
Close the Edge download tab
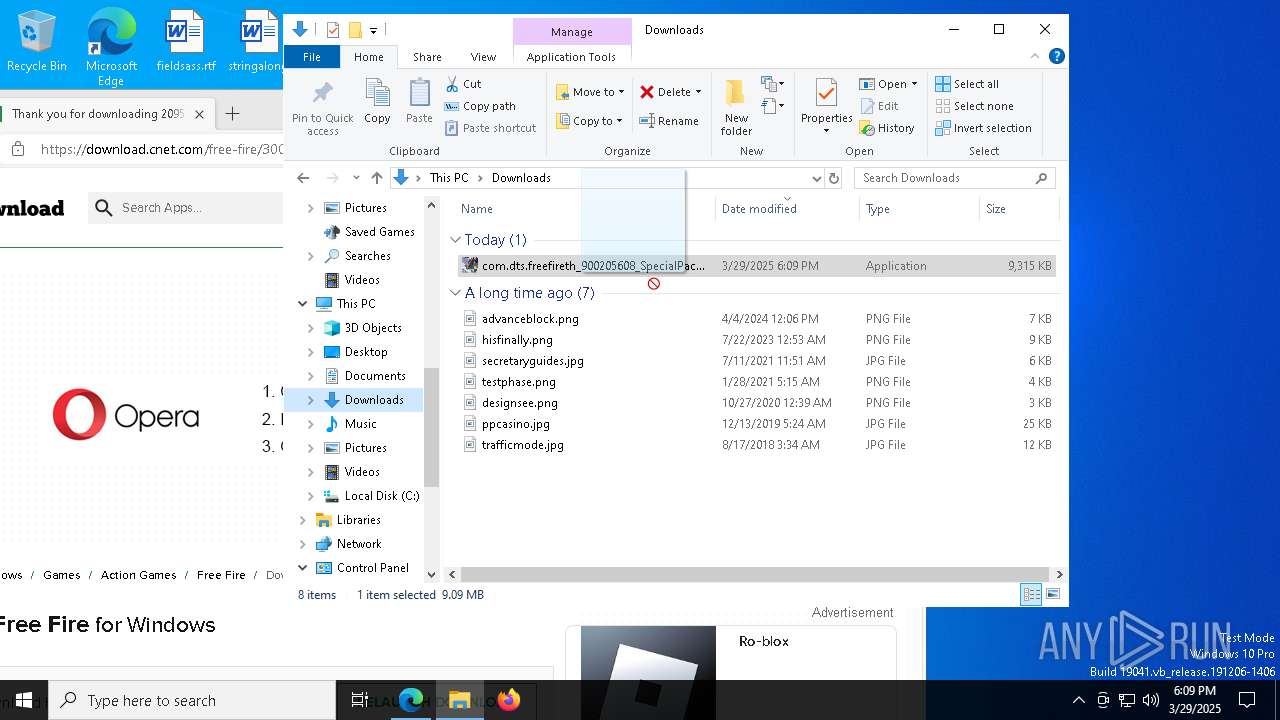(x=199, y=114)
